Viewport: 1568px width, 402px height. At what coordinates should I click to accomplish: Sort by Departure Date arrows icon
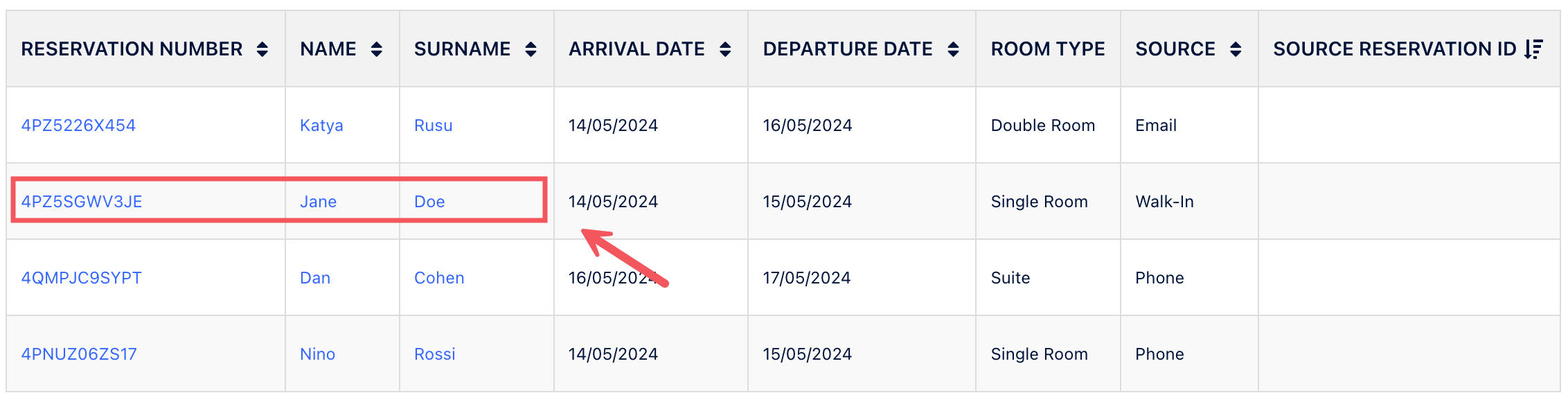pos(953,49)
